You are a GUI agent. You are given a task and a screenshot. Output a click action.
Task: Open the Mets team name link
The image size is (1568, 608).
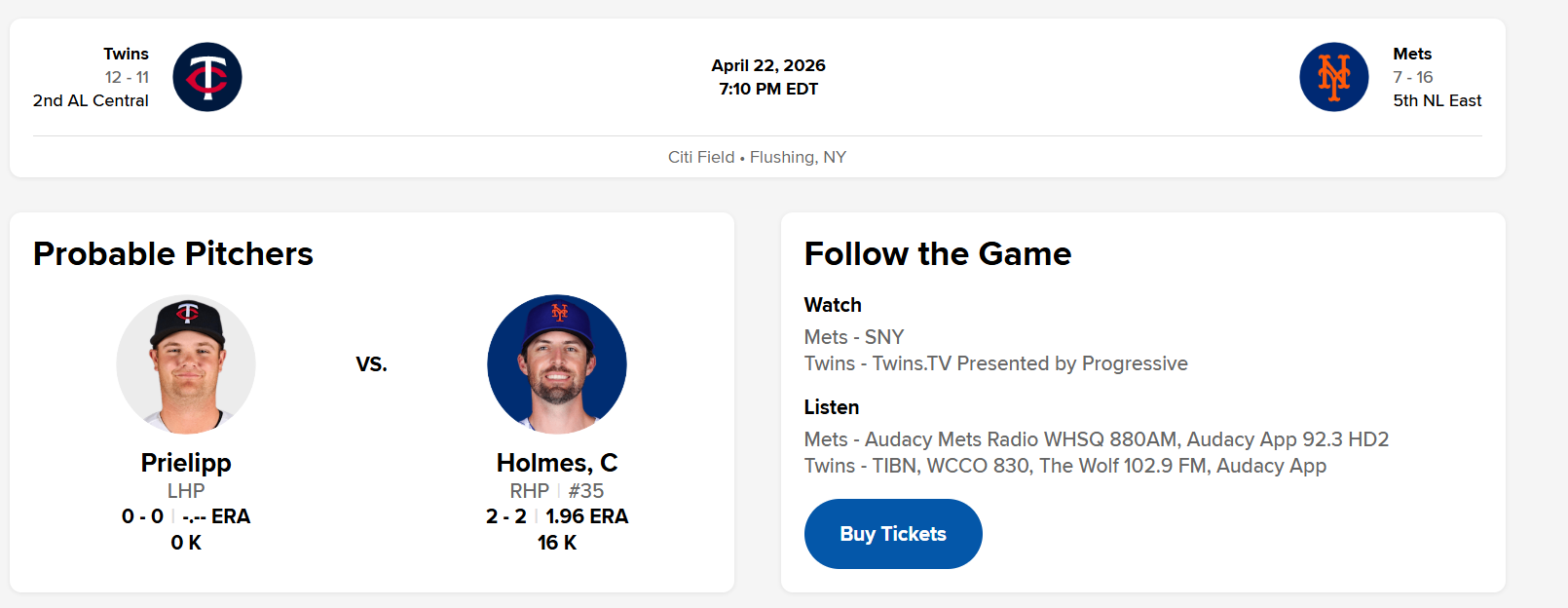(x=1412, y=54)
